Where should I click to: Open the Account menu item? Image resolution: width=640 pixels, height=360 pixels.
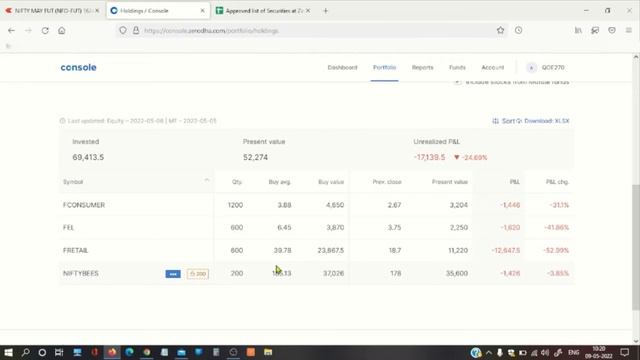[x=493, y=67]
